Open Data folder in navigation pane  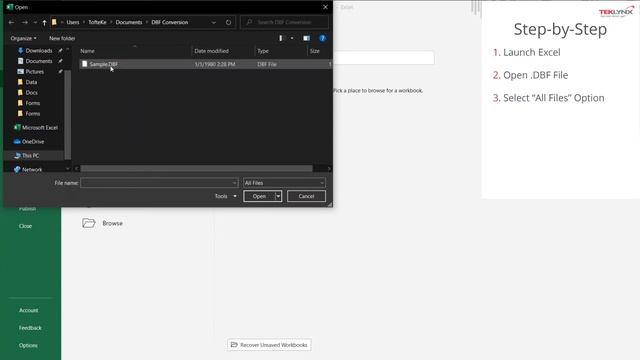point(31,82)
